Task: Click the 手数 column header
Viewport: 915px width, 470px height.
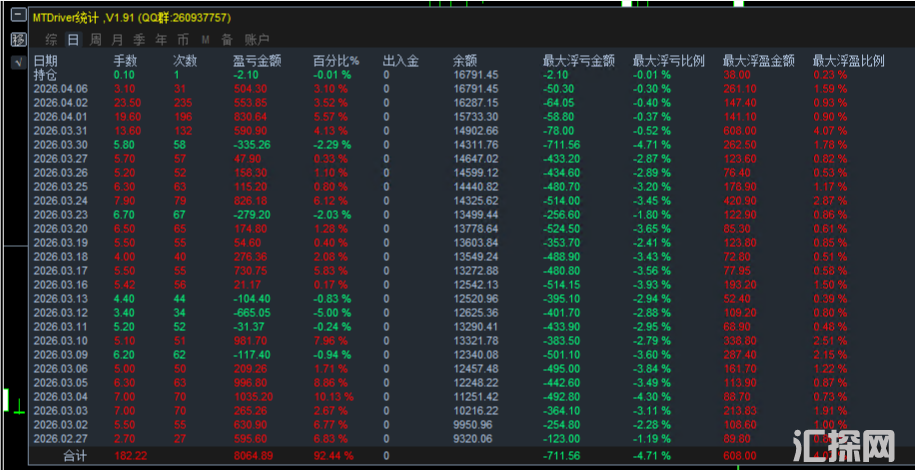Action: pos(125,61)
